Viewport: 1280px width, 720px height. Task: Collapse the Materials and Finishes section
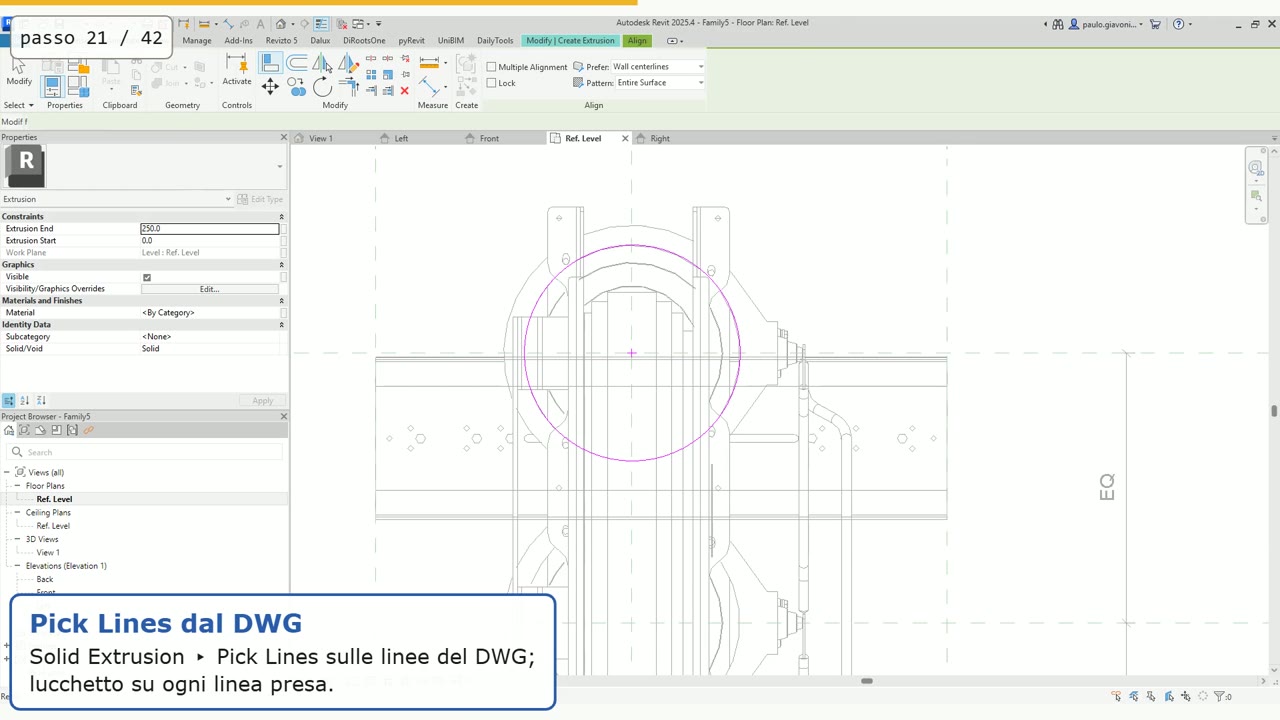click(x=281, y=300)
